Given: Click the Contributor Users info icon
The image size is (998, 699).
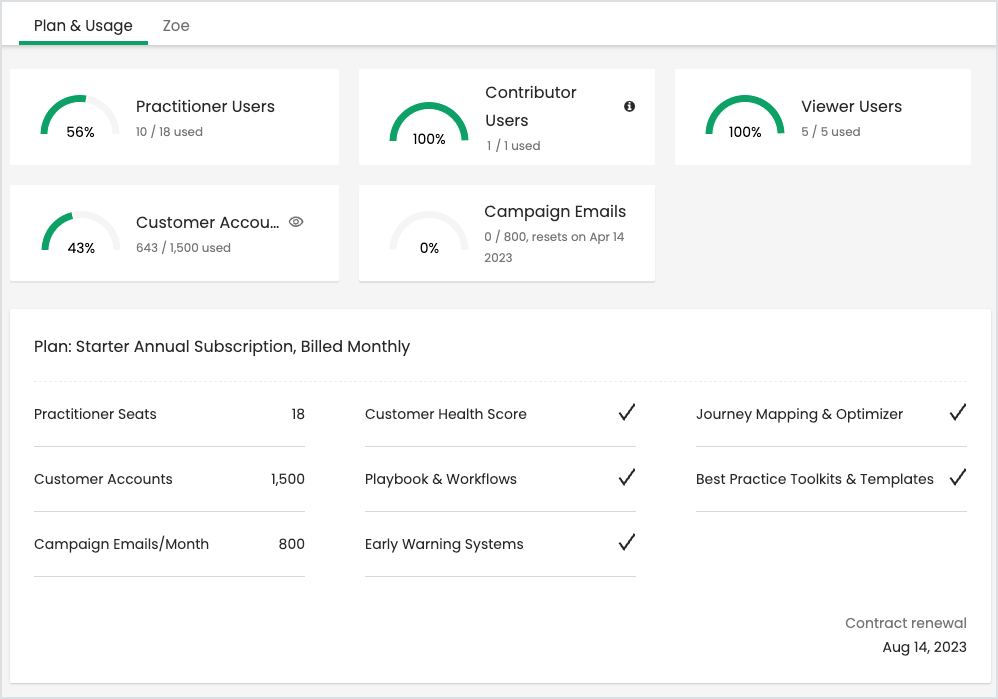Looking at the screenshot, I should click(629, 106).
